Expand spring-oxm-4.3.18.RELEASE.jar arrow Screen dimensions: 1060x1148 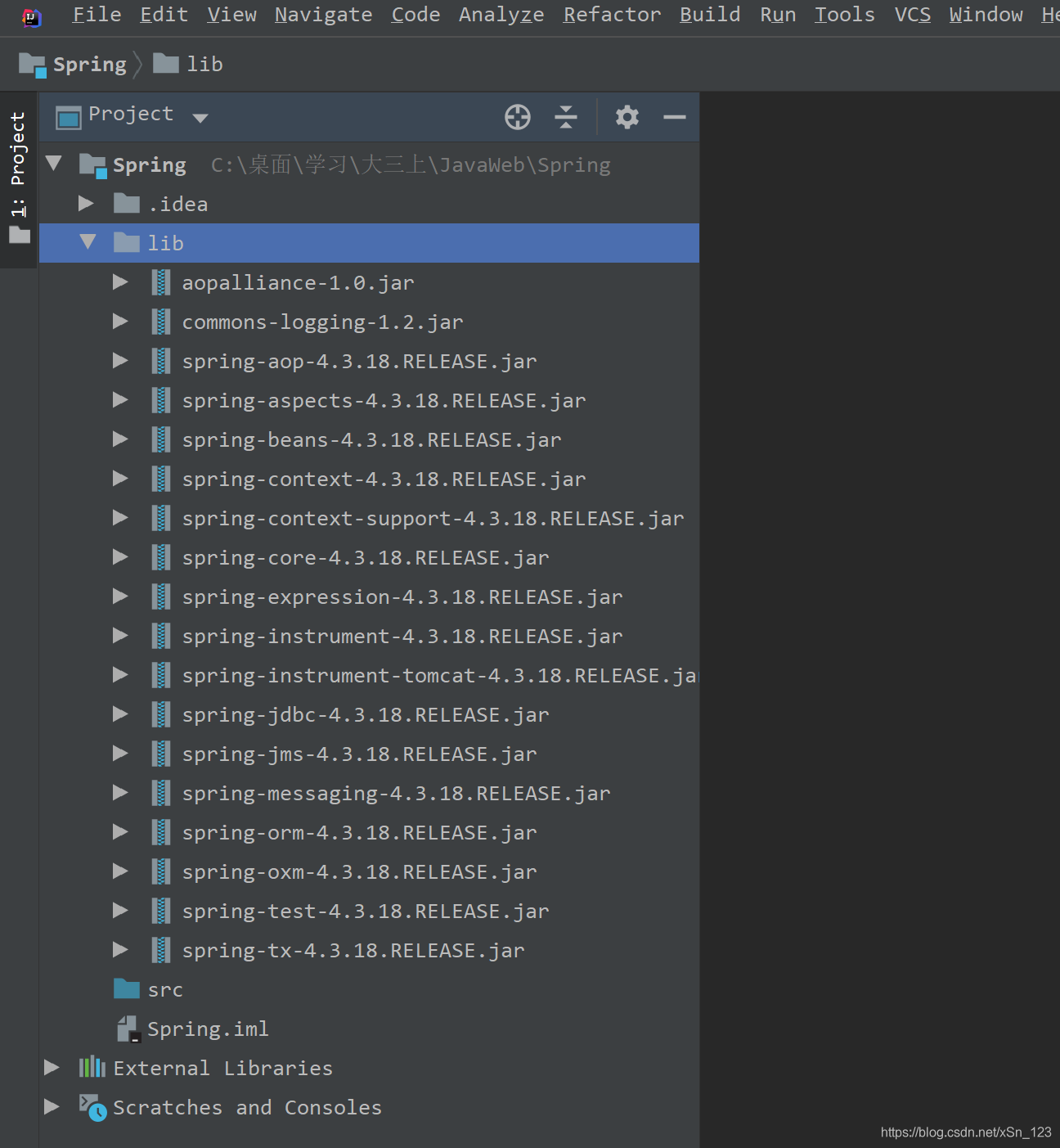pyautogui.click(x=120, y=871)
